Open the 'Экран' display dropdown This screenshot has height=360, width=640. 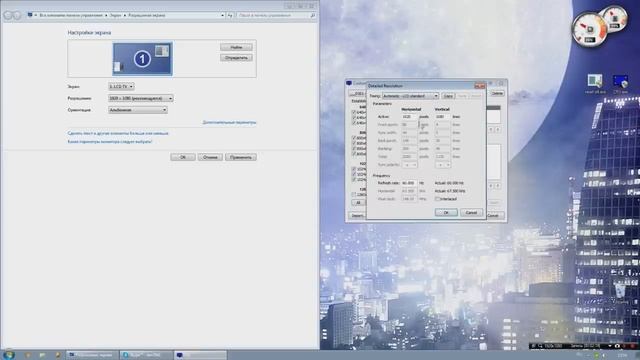[121, 87]
